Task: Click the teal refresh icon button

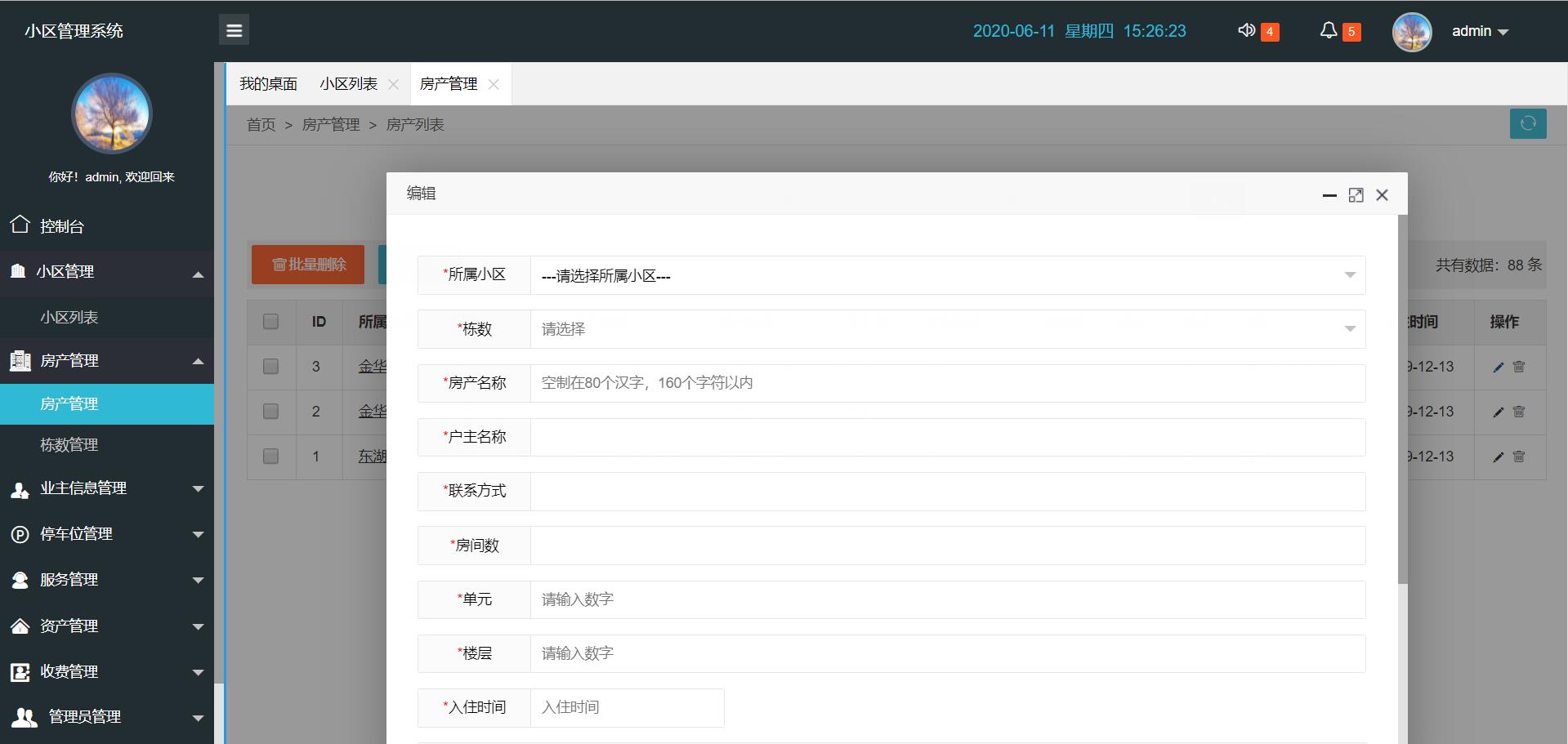Action: tap(1527, 123)
